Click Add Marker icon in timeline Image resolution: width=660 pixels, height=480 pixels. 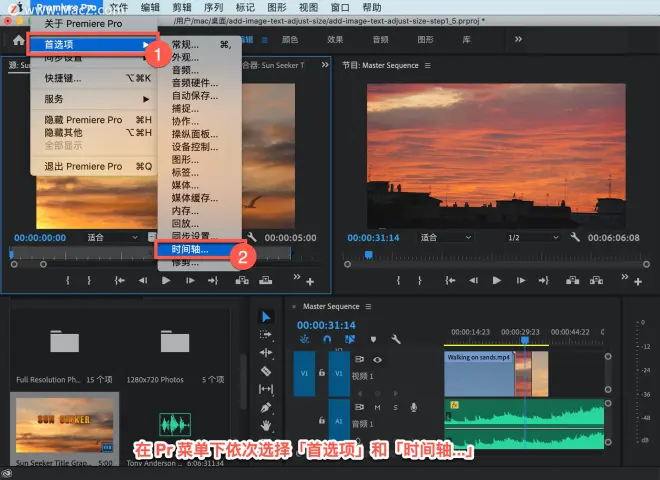373,339
